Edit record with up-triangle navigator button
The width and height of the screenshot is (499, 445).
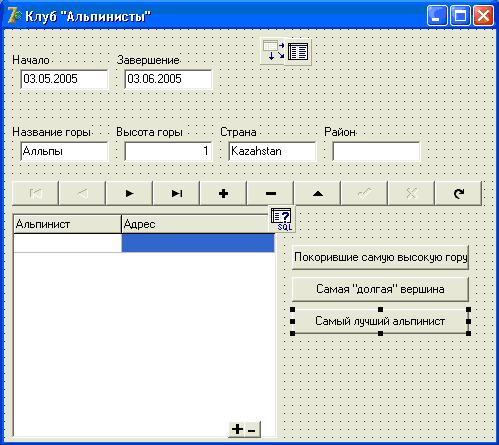(317, 193)
